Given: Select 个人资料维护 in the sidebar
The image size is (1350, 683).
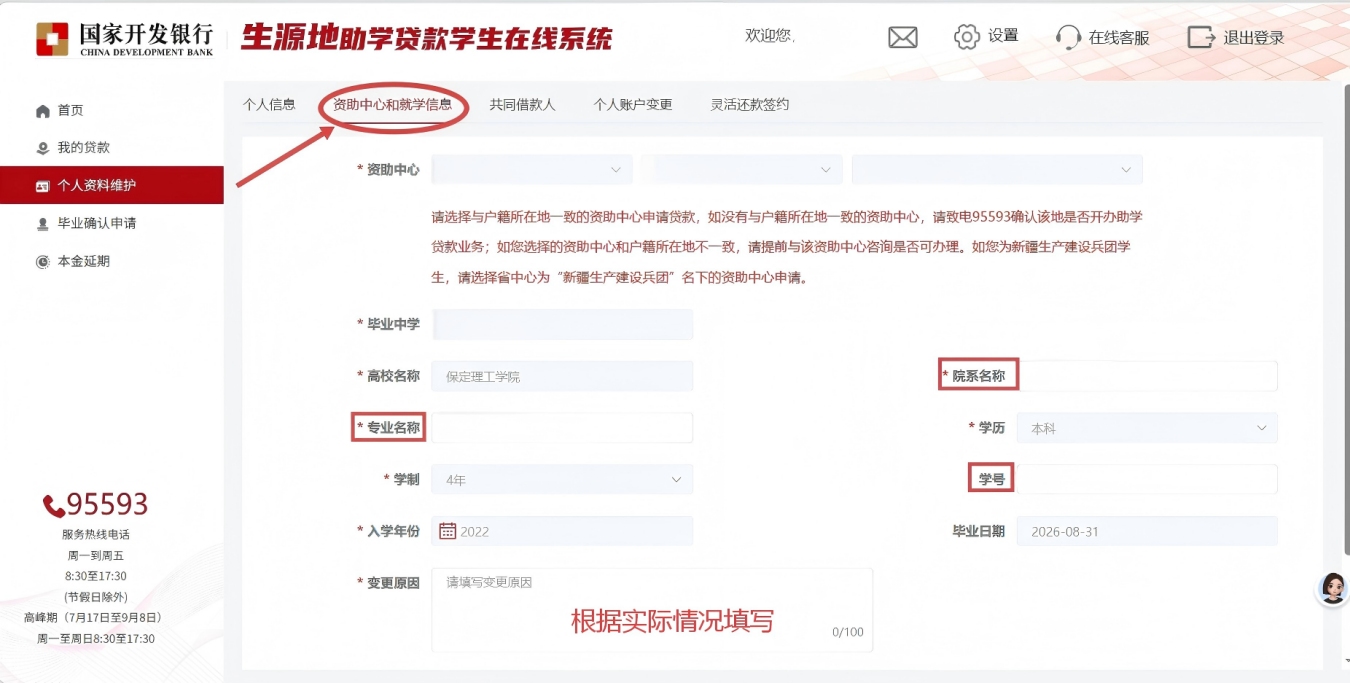Looking at the screenshot, I should 112,185.
